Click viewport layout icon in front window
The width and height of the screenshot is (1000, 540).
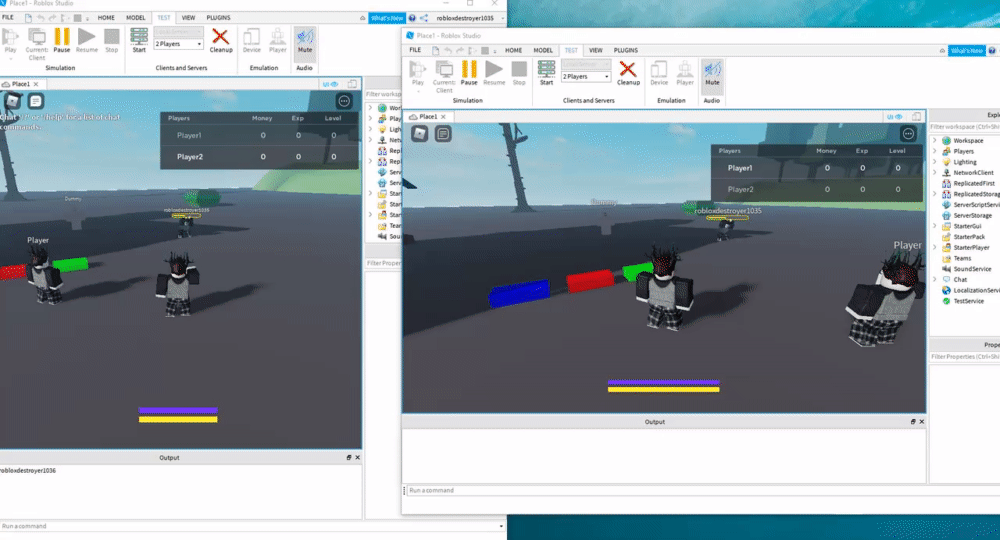[x=916, y=117]
